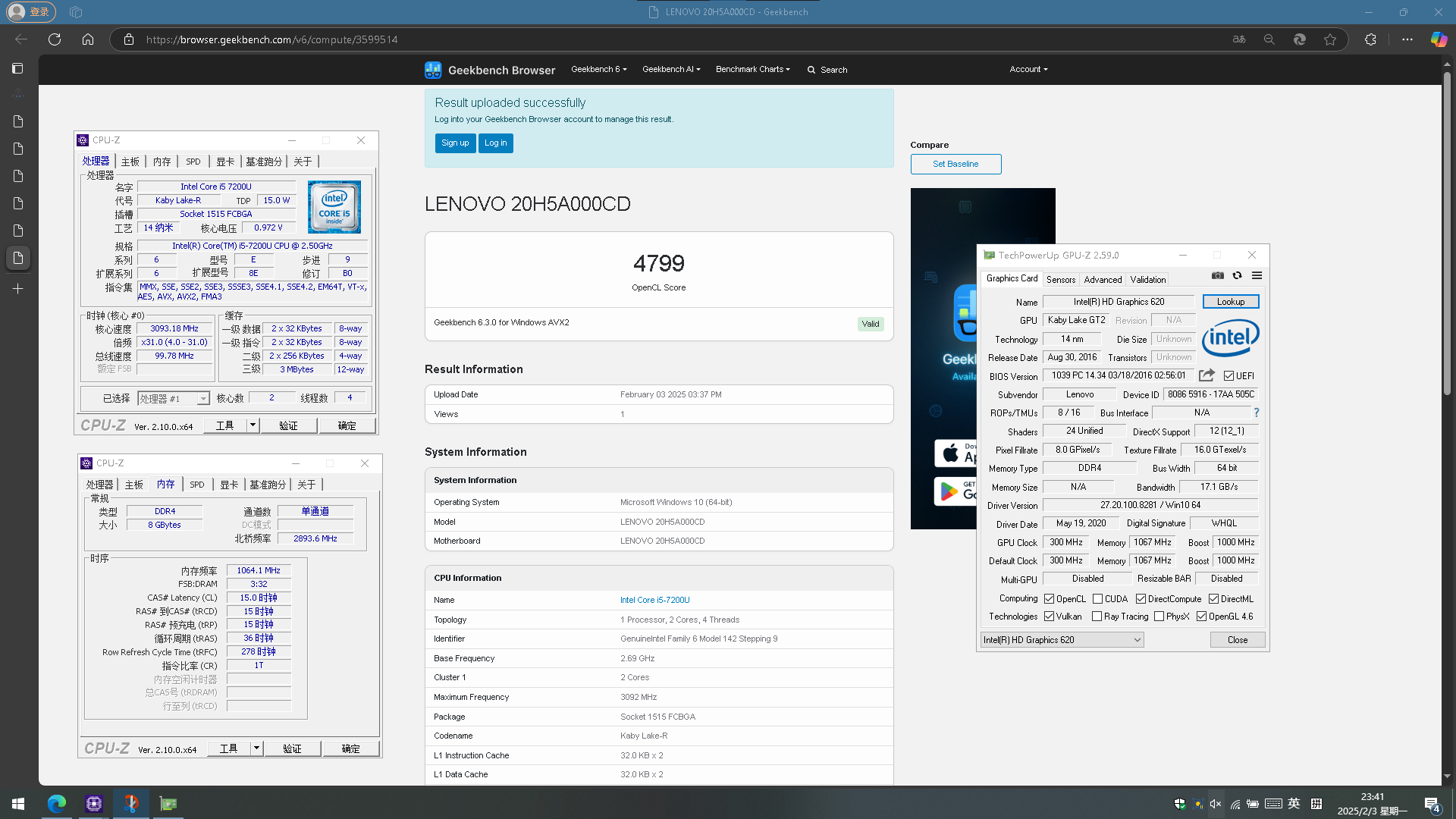The image size is (1456, 819).
Task: Open the GPU selection dropdown in GPU-Z
Action: pyautogui.click(x=1062, y=640)
